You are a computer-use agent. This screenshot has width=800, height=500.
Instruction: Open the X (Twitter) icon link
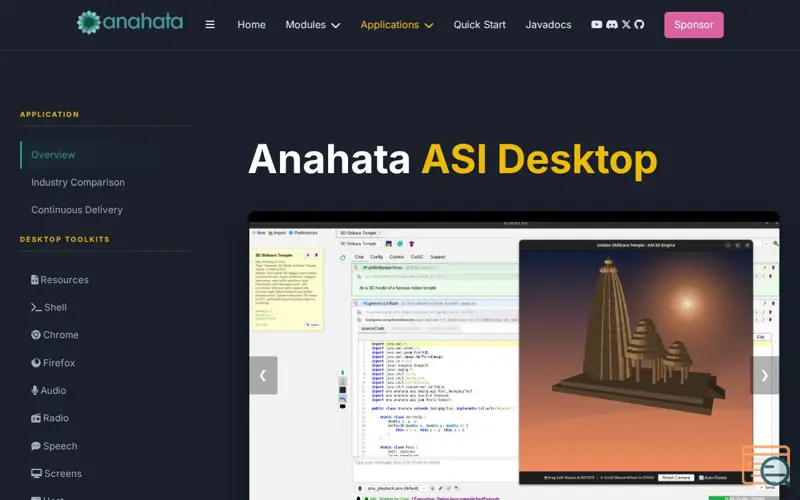point(626,24)
